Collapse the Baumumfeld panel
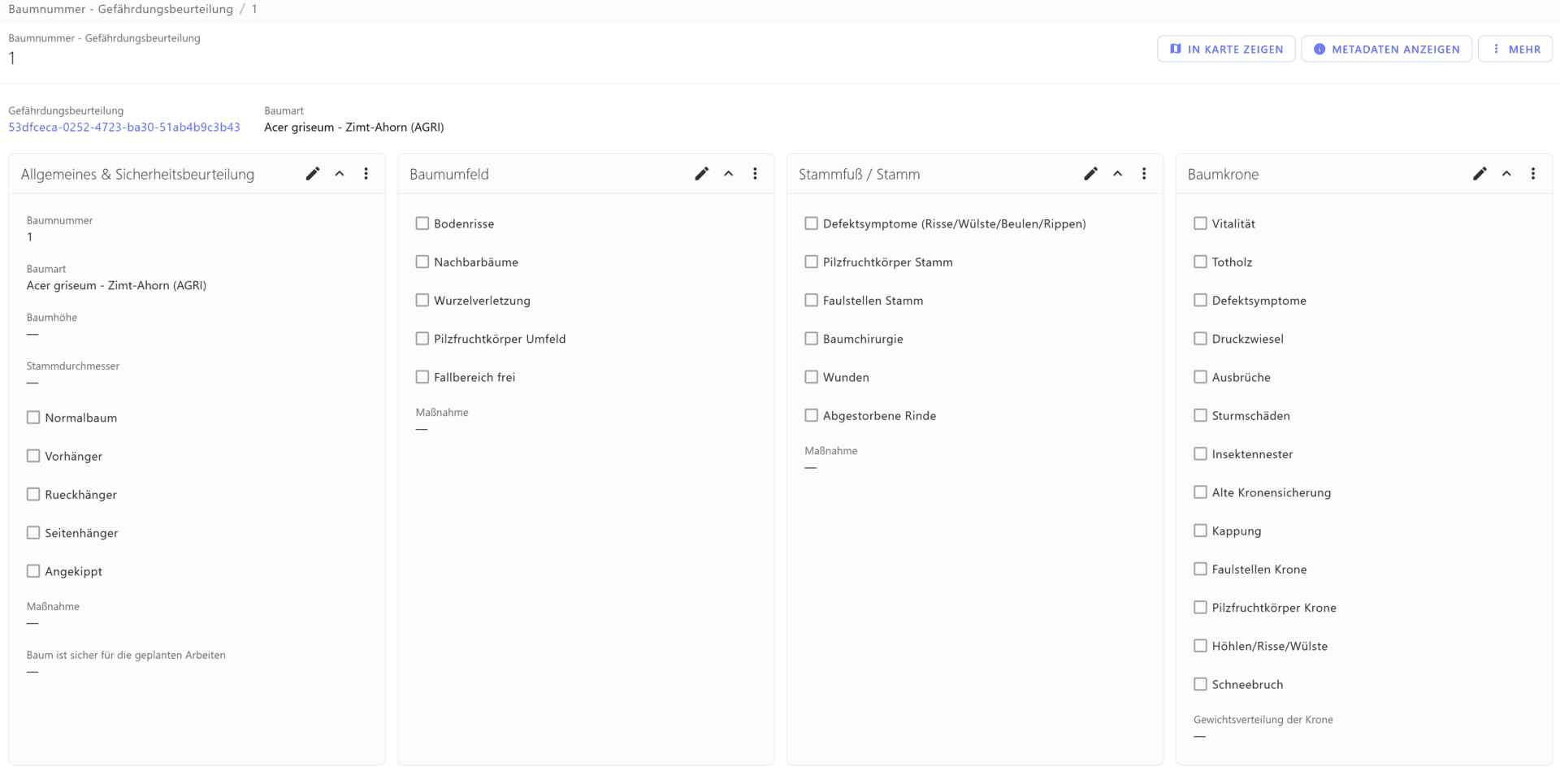Viewport: 1560px width, 784px height. [729, 174]
